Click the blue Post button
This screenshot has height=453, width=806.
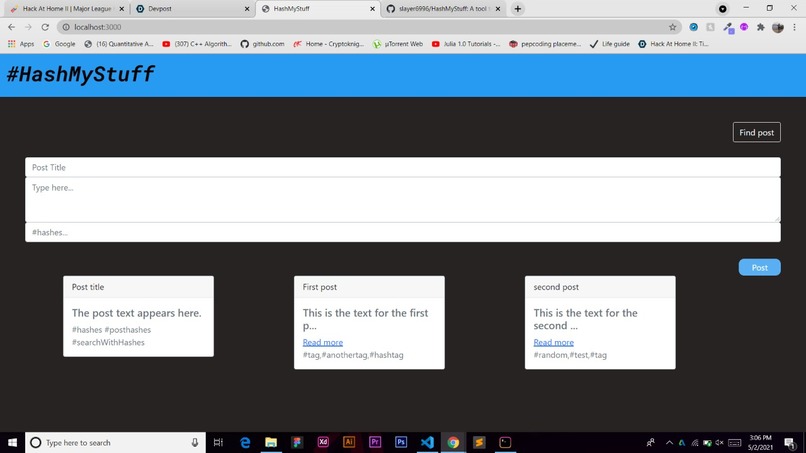pyautogui.click(x=759, y=267)
